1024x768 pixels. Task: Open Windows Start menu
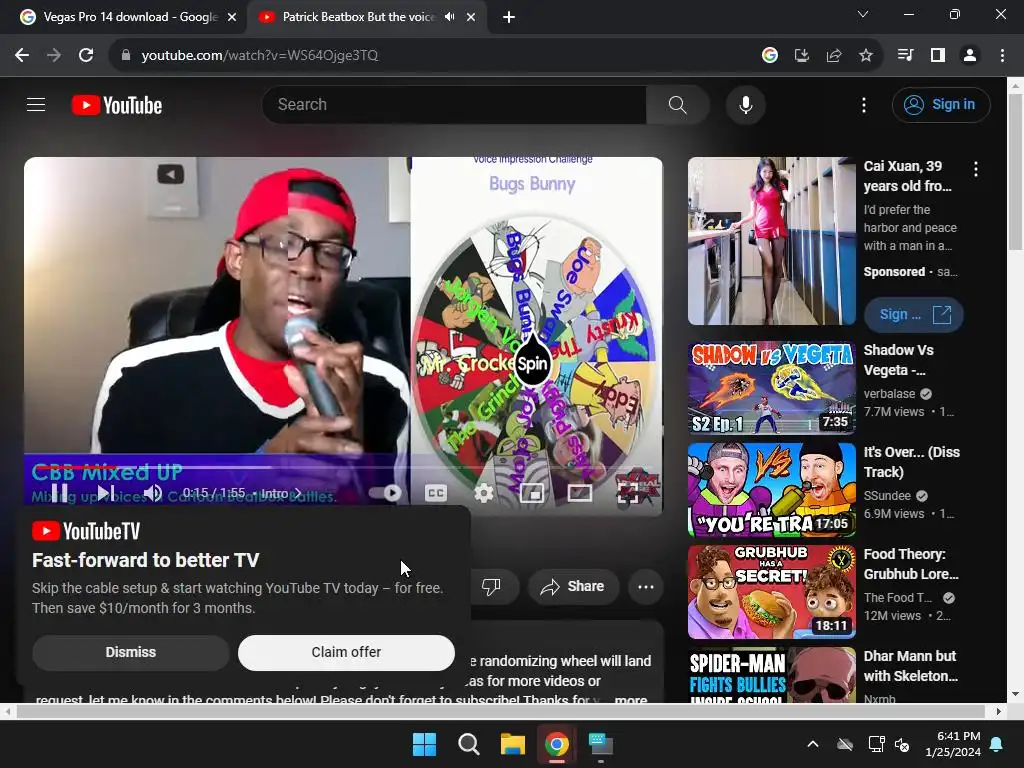click(424, 744)
